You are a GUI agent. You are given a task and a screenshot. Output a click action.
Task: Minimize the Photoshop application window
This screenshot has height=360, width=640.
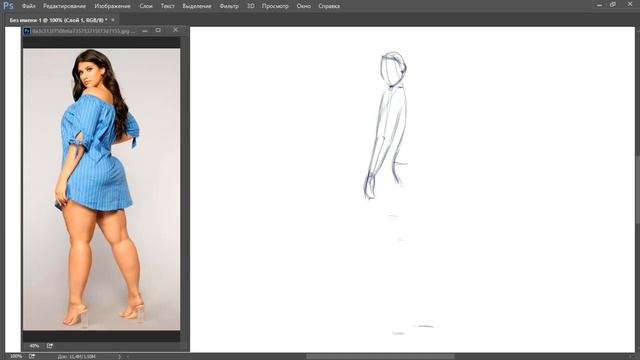pyautogui.click(x=599, y=5)
